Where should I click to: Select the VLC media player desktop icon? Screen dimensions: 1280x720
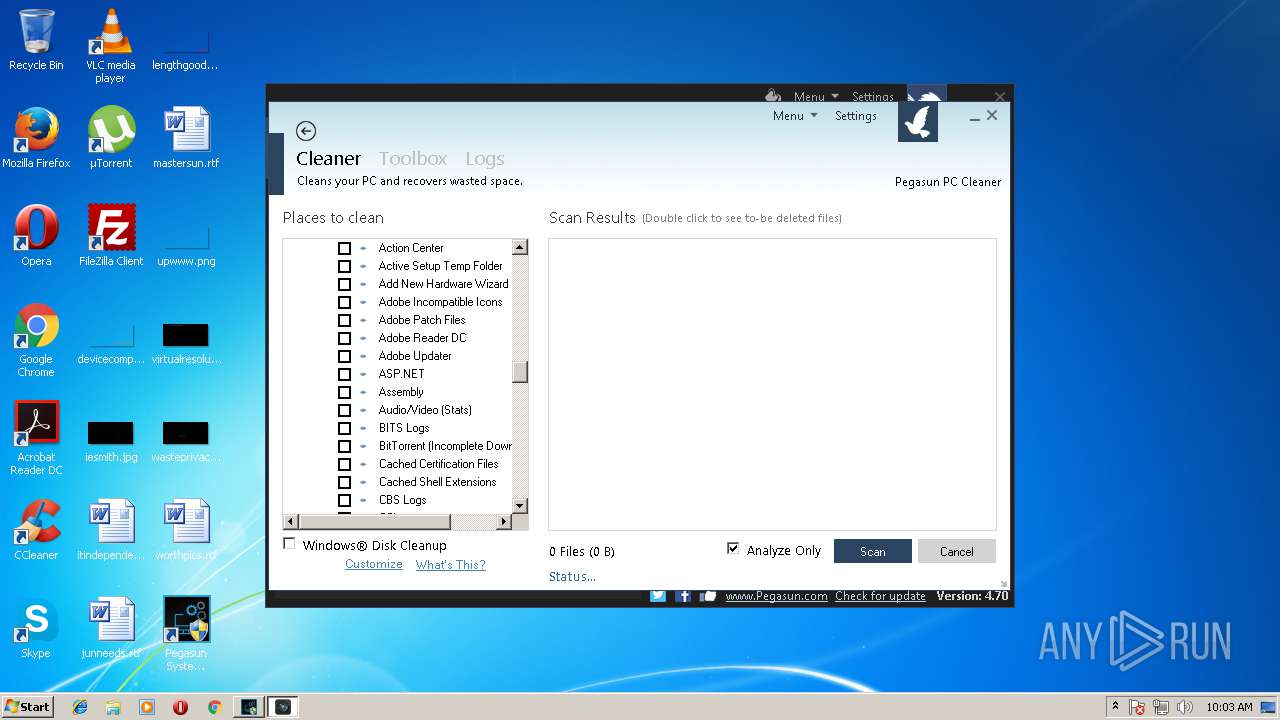(x=110, y=46)
